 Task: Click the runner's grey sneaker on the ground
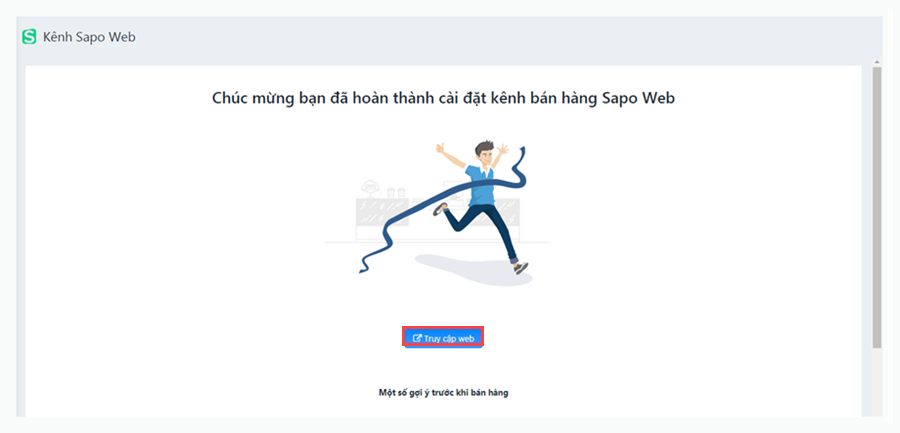[521, 268]
